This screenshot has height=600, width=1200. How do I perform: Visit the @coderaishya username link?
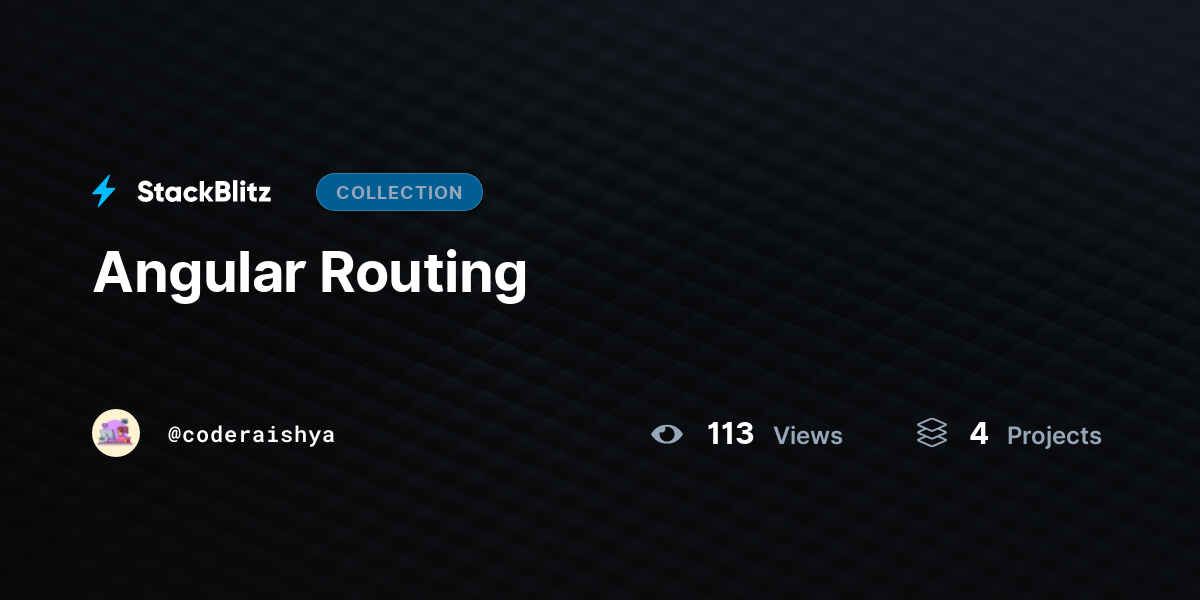click(251, 435)
